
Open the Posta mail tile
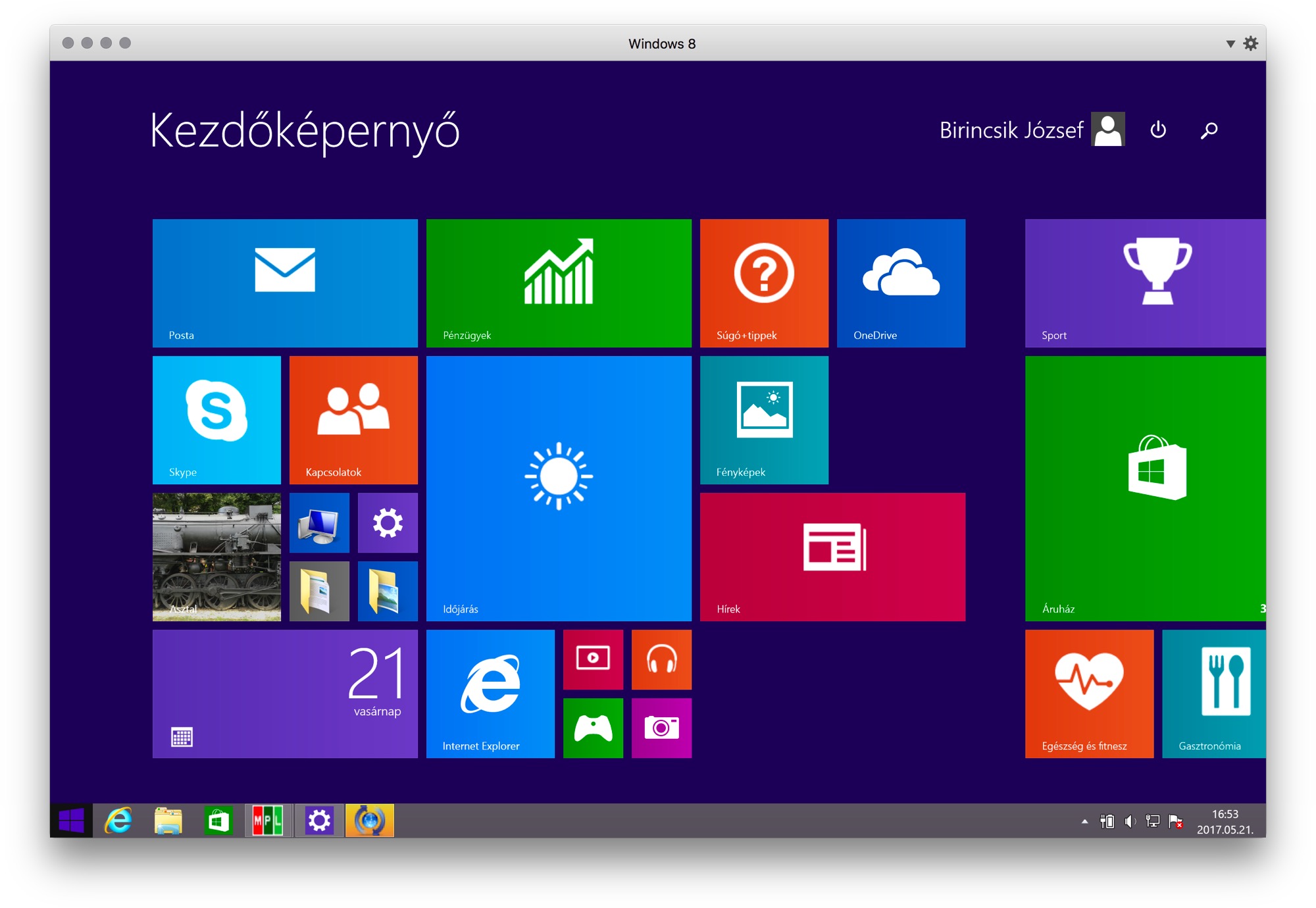pyautogui.click(x=285, y=283)
